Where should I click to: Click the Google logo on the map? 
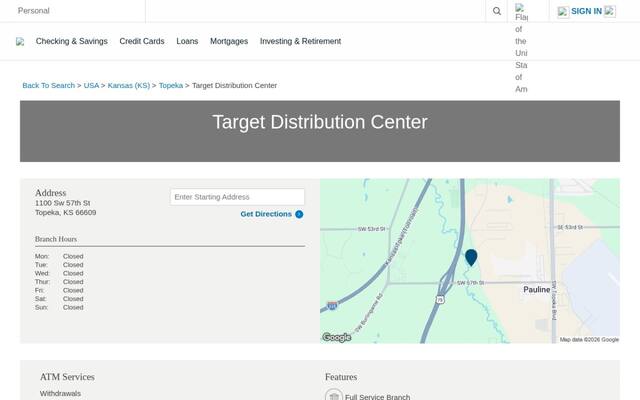[x=337, y=337]
